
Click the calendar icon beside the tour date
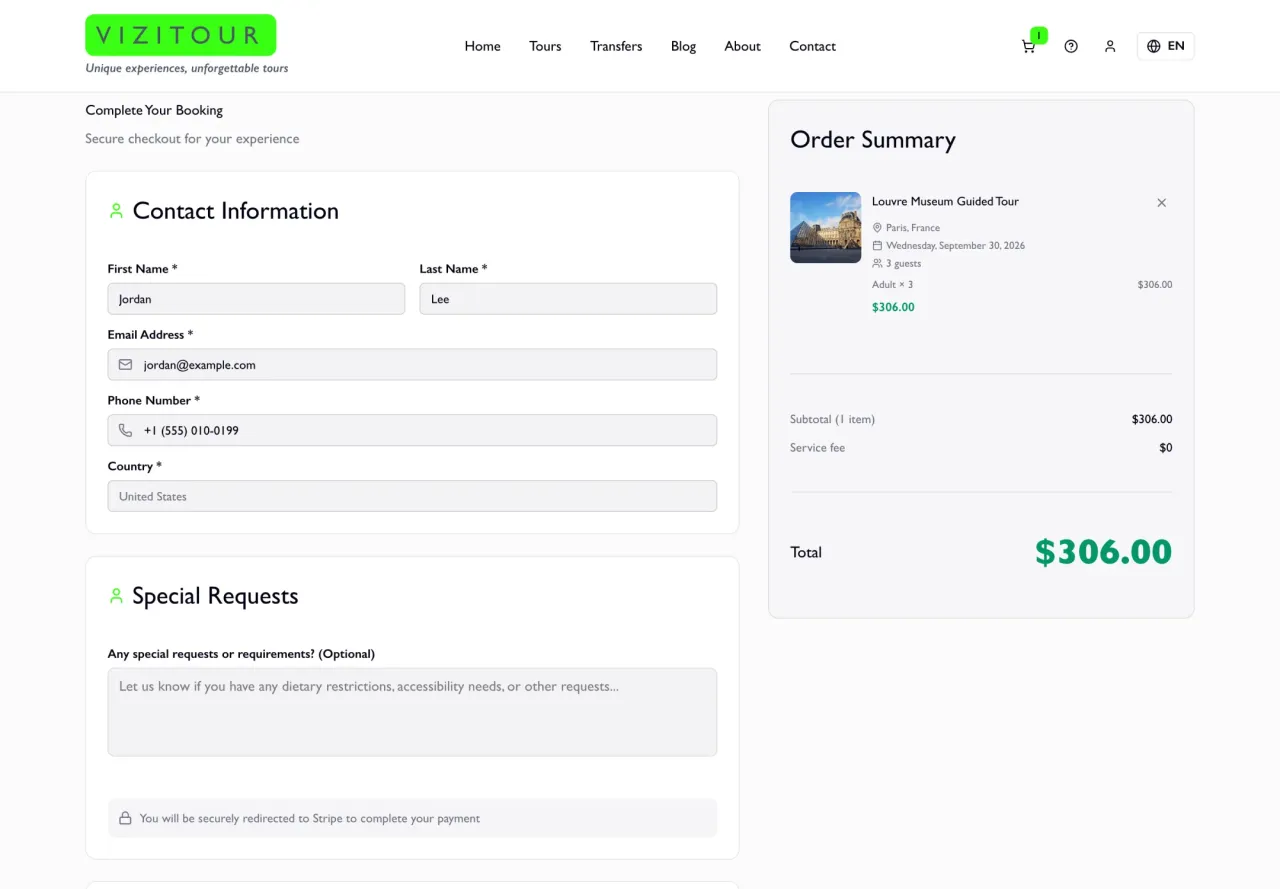point(877,246)
